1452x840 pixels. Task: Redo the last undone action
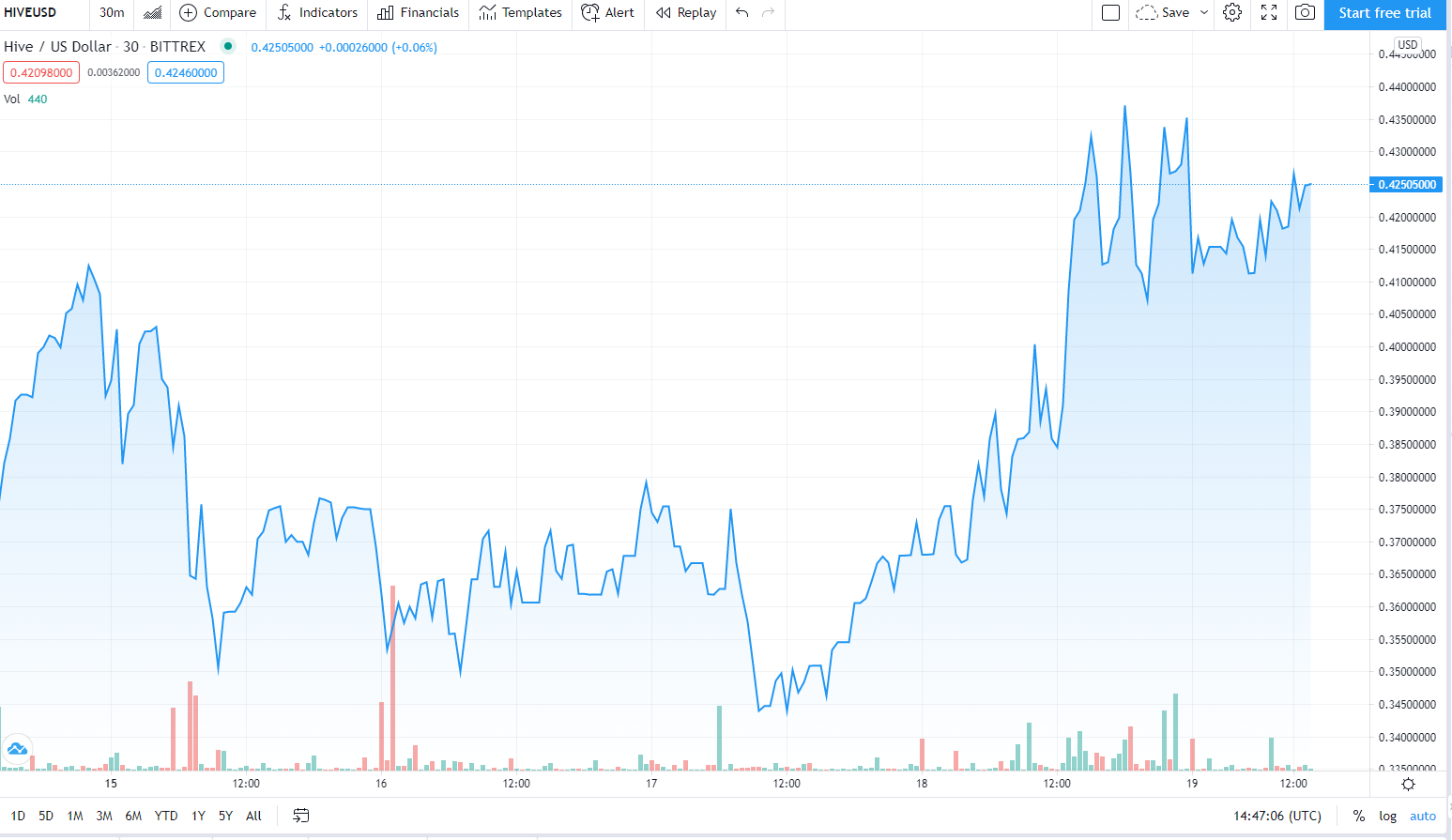point(769,13)
